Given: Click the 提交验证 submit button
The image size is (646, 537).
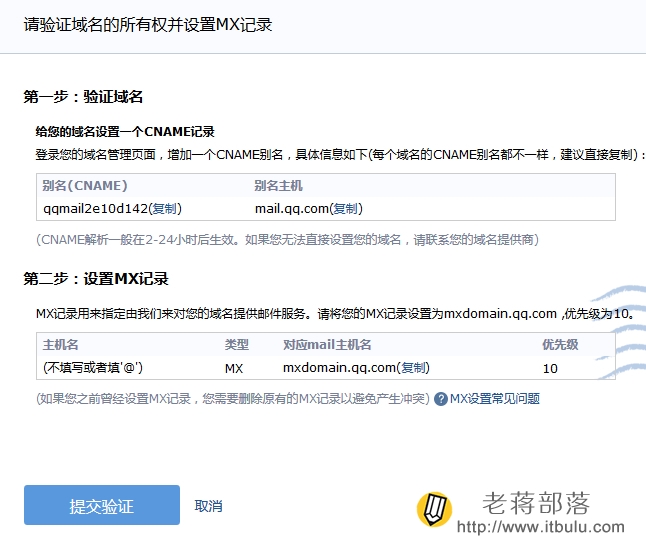Looking at the screenshot, I should coord(102,505).
